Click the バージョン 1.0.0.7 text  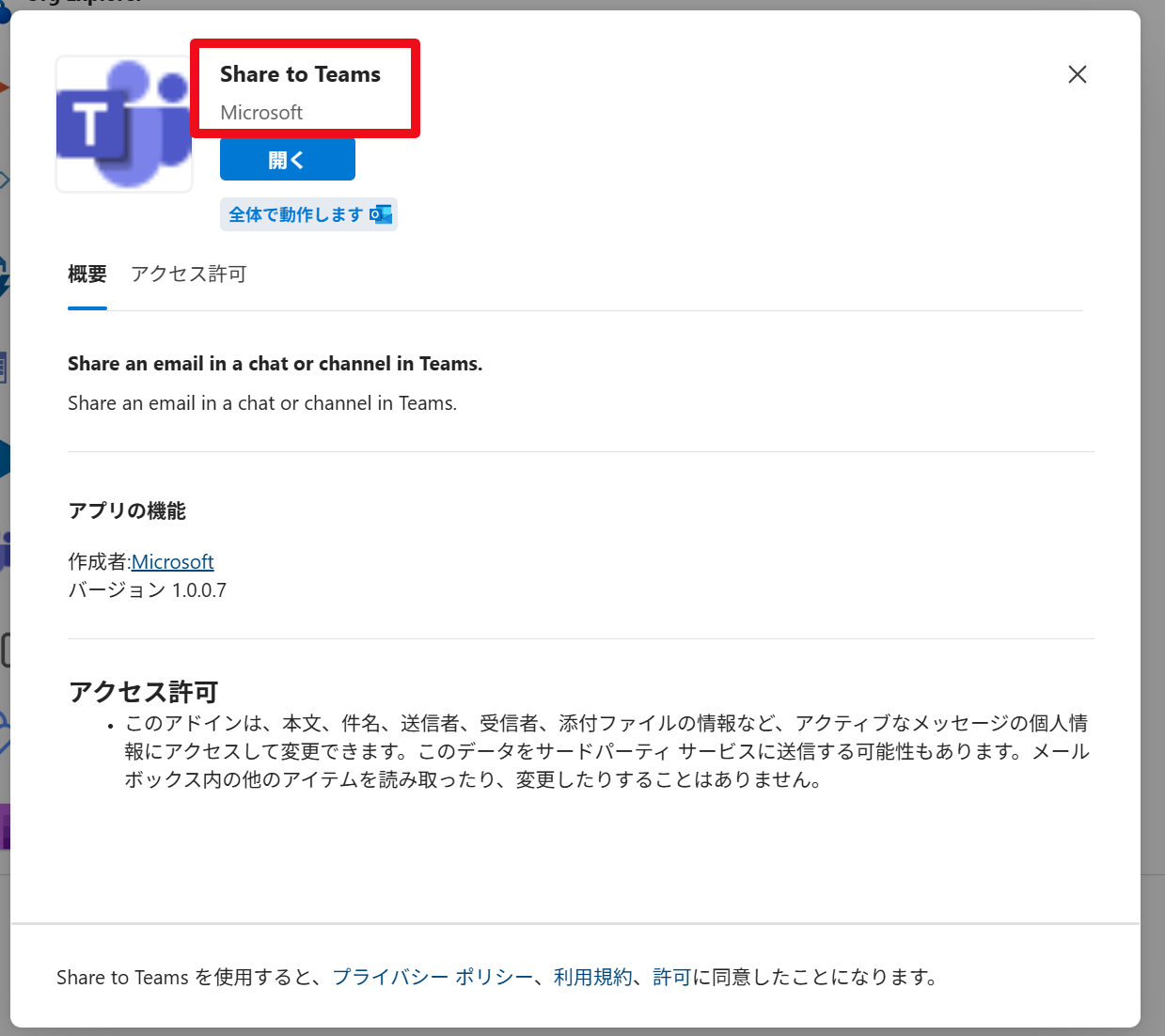click(148, 590)
